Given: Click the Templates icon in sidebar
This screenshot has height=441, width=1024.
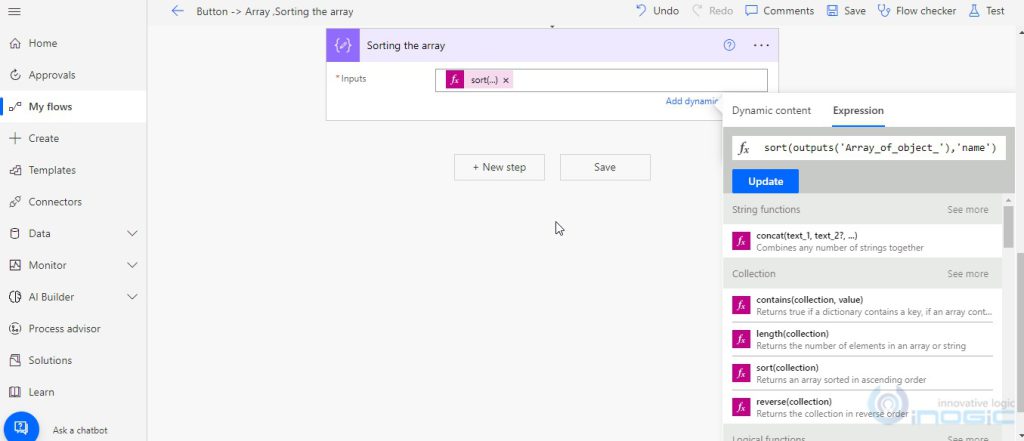Looking at the screenshot, I should pyautogui.click(x=15, y=171).
